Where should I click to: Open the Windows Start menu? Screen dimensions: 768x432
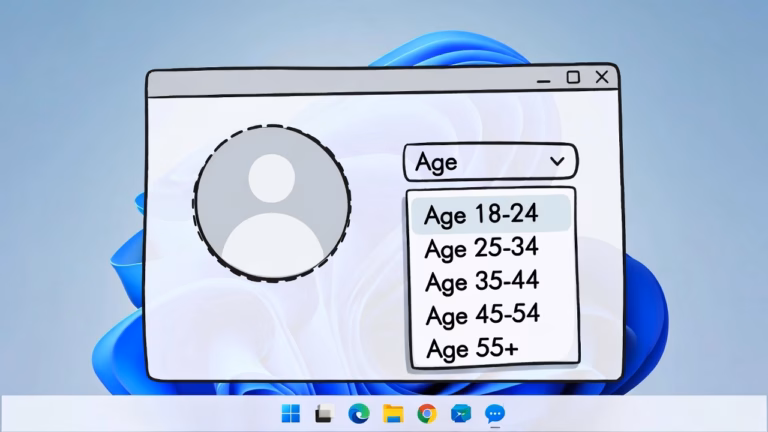[x=291, y=413]
